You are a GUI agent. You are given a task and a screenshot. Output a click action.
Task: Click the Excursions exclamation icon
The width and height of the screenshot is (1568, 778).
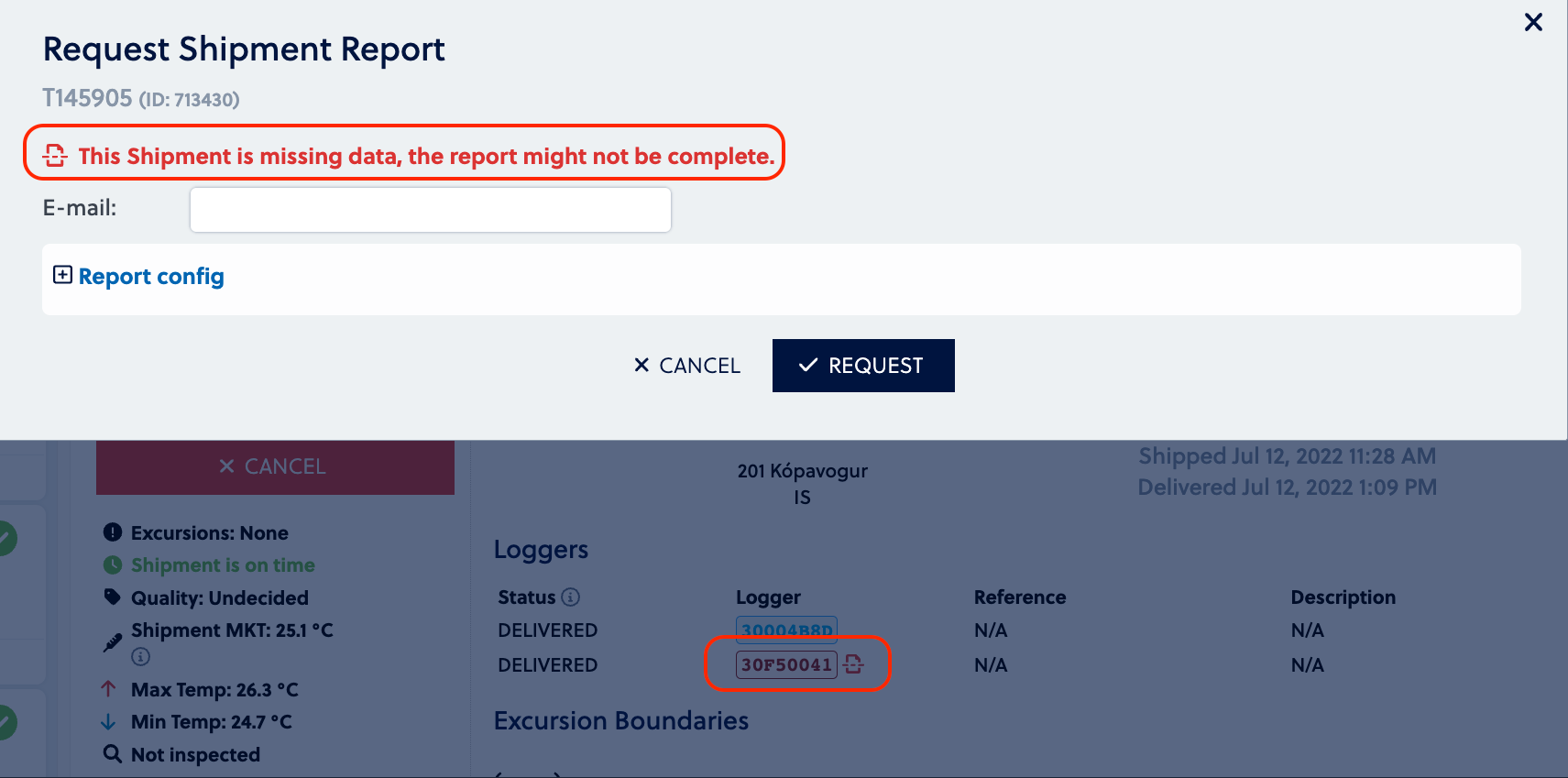[113, 532]
